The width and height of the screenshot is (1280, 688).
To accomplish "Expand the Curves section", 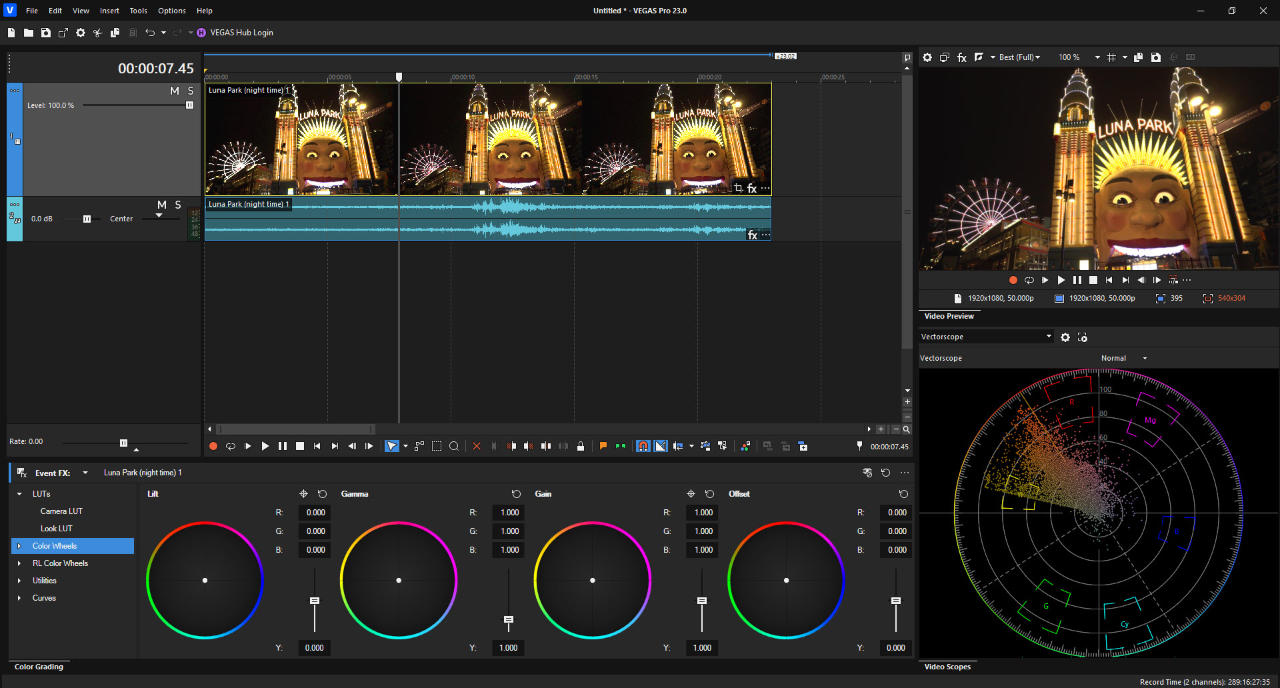I will [19, 598].
